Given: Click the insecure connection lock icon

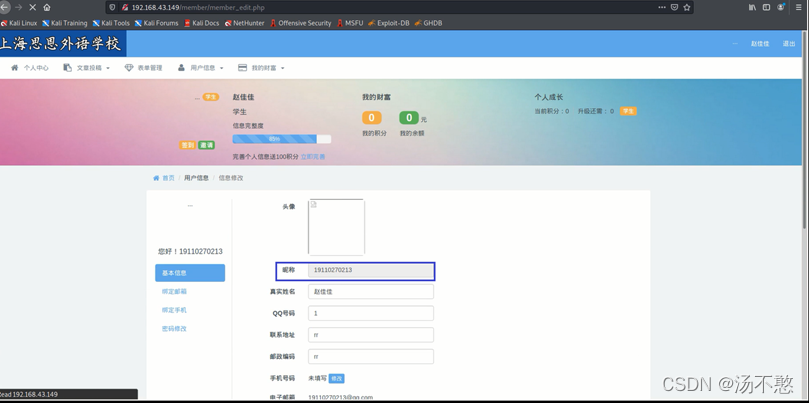Looking at the screenshot, I should tap(125, 7).
